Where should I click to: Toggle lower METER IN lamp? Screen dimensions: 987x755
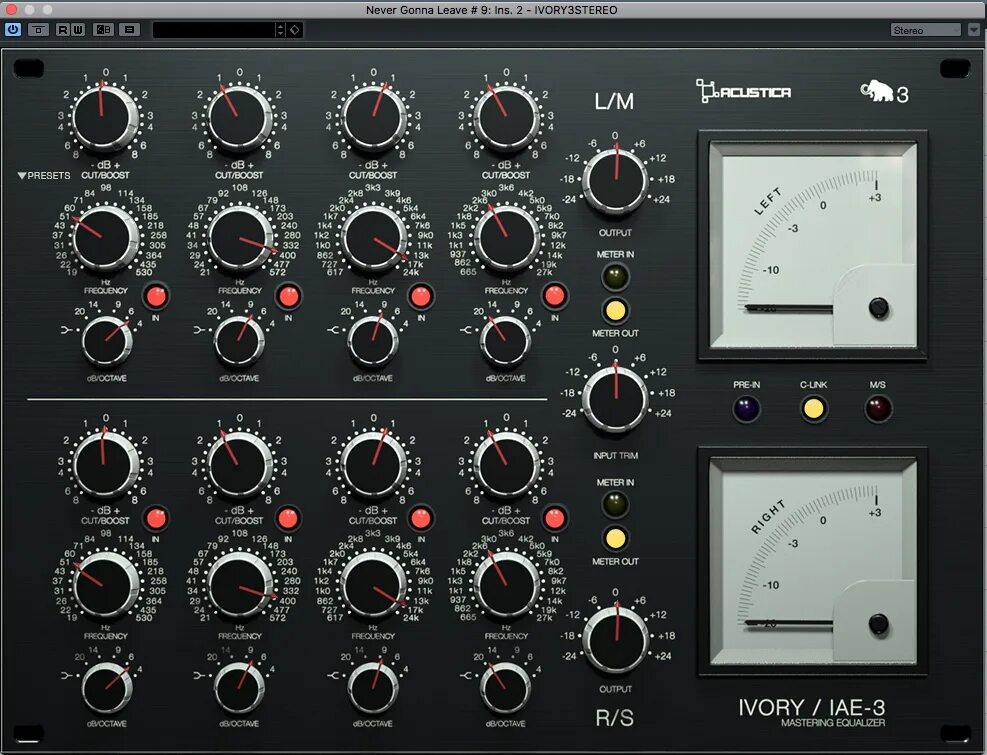(x=615, y=504)
